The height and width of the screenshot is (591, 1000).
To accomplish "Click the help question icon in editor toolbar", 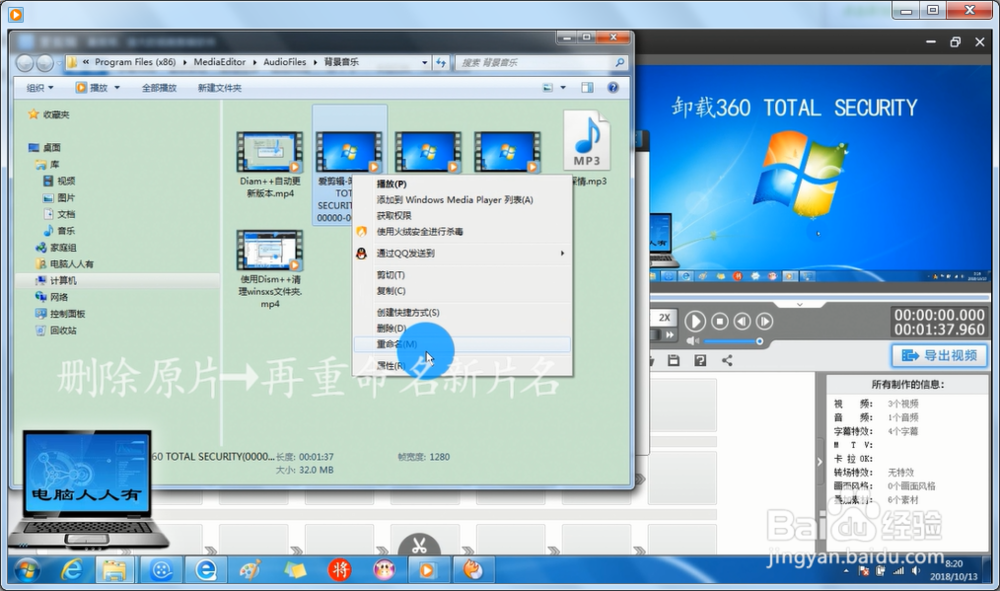I will tap(700, 361).
